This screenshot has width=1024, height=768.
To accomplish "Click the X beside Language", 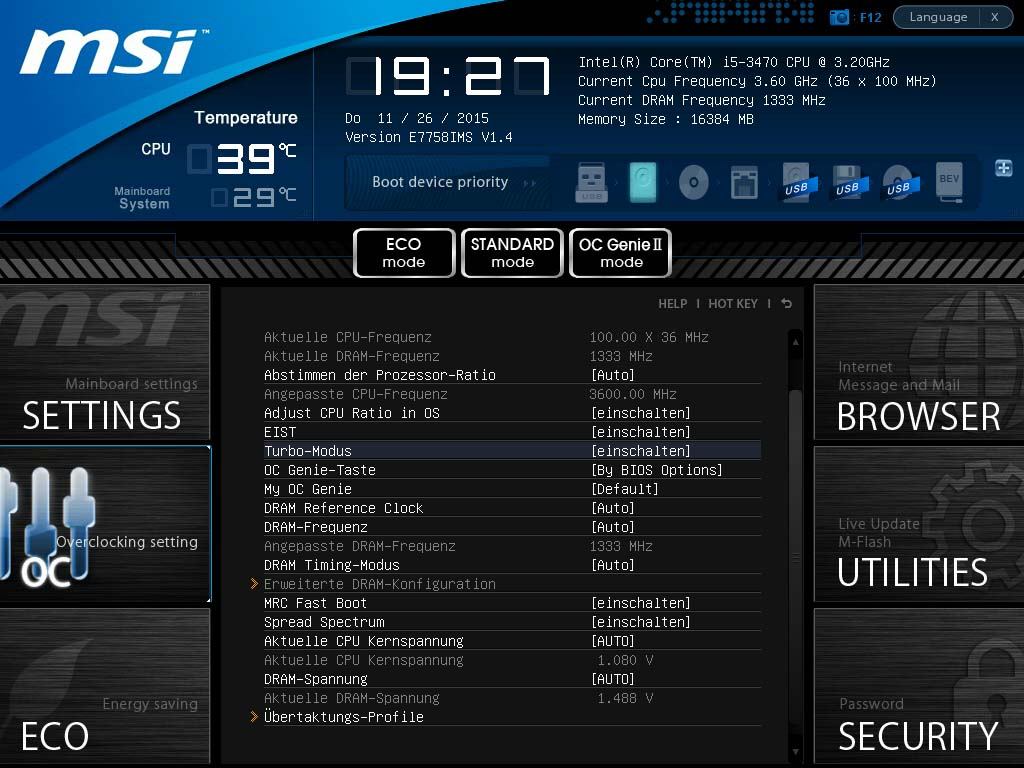I will (995, 17).
